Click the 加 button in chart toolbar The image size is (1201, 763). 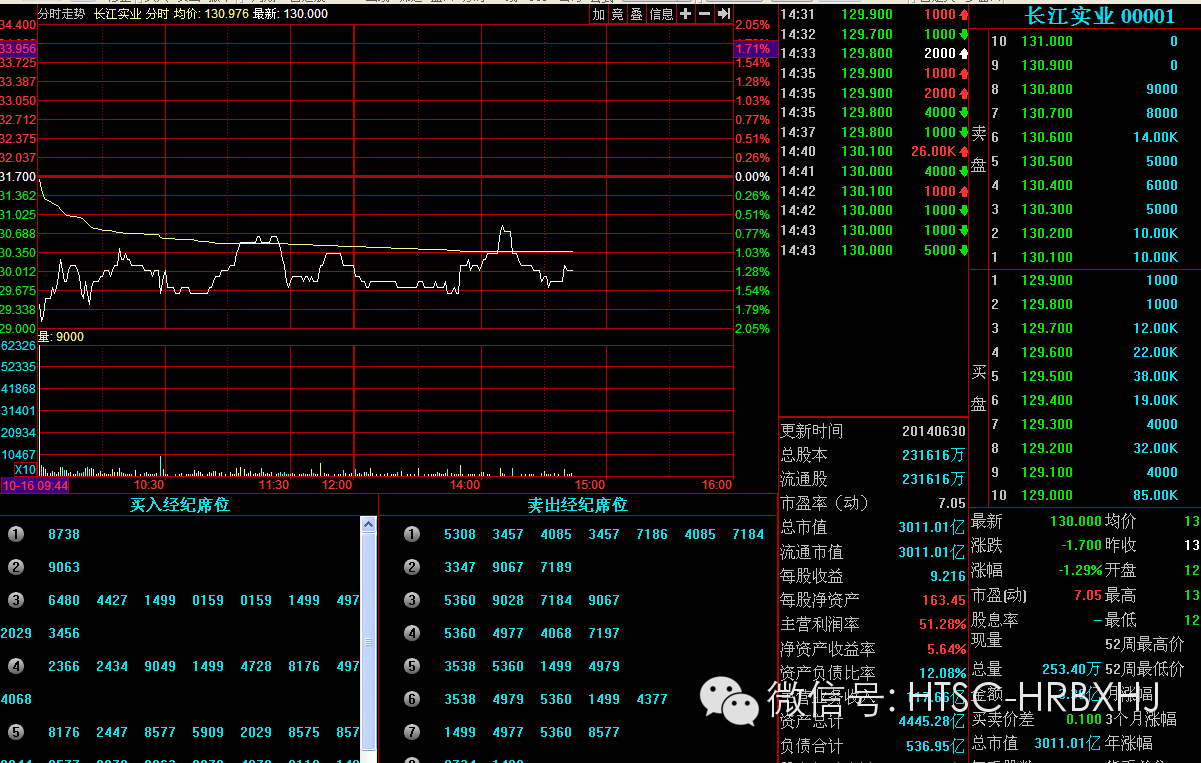(x=599, y=14)
